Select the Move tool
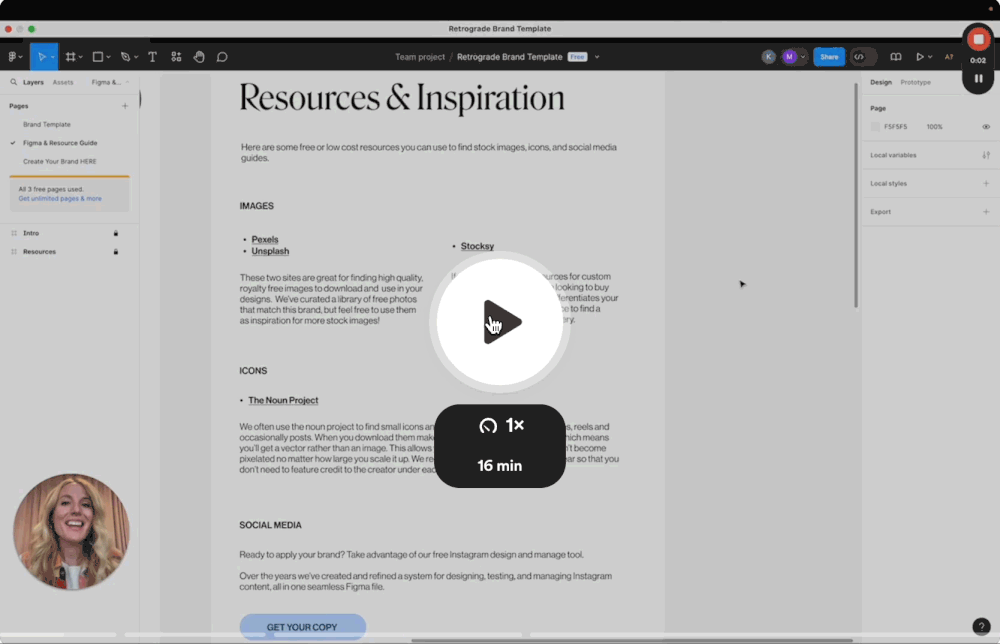The image size is (1000, 644). 41,57
